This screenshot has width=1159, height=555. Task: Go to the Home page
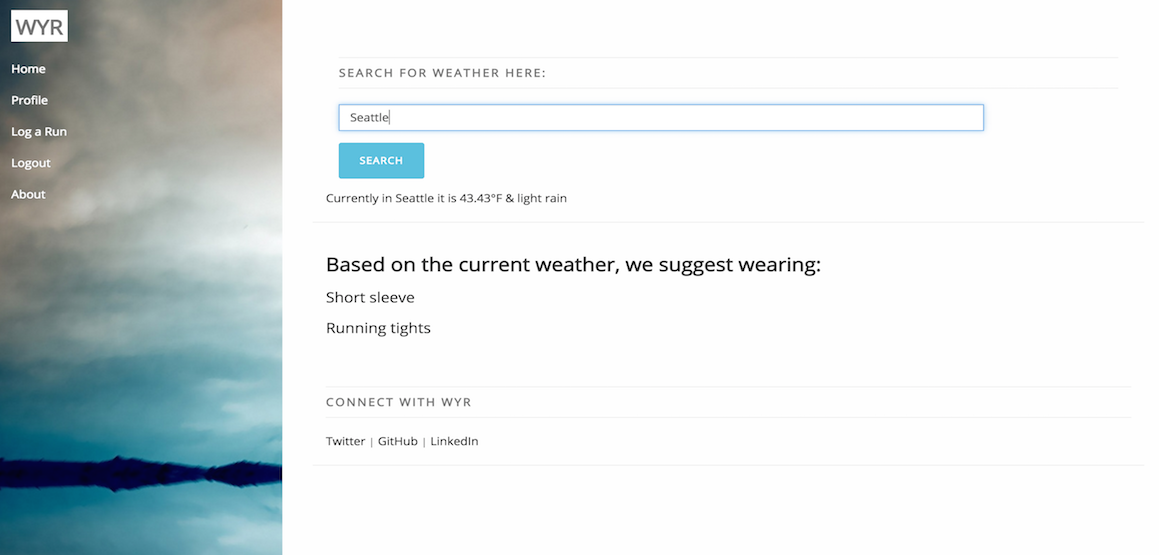click(x=28, y=69)
